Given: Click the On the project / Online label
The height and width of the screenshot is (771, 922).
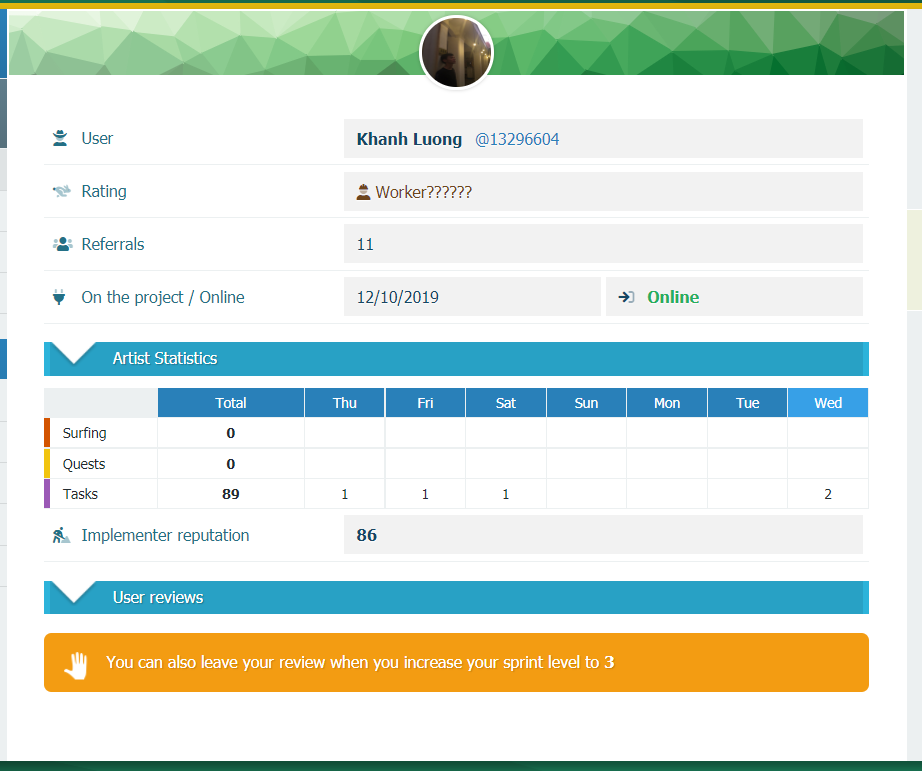Looking at the screenshot, I should tap(163, 297).
